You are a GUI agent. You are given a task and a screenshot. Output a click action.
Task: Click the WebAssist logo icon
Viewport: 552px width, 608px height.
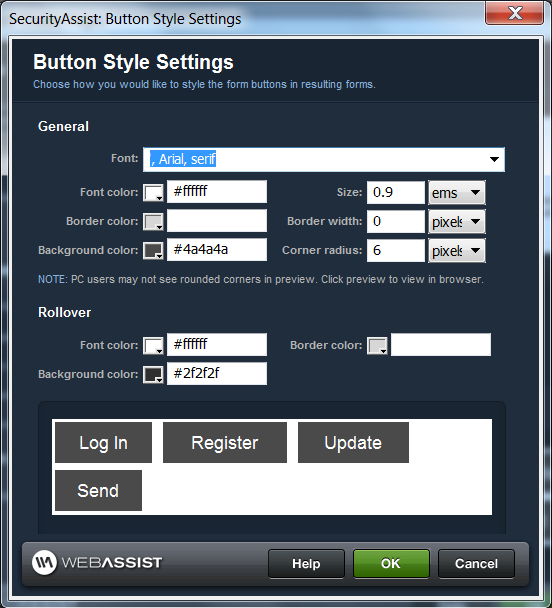(44, 562)
